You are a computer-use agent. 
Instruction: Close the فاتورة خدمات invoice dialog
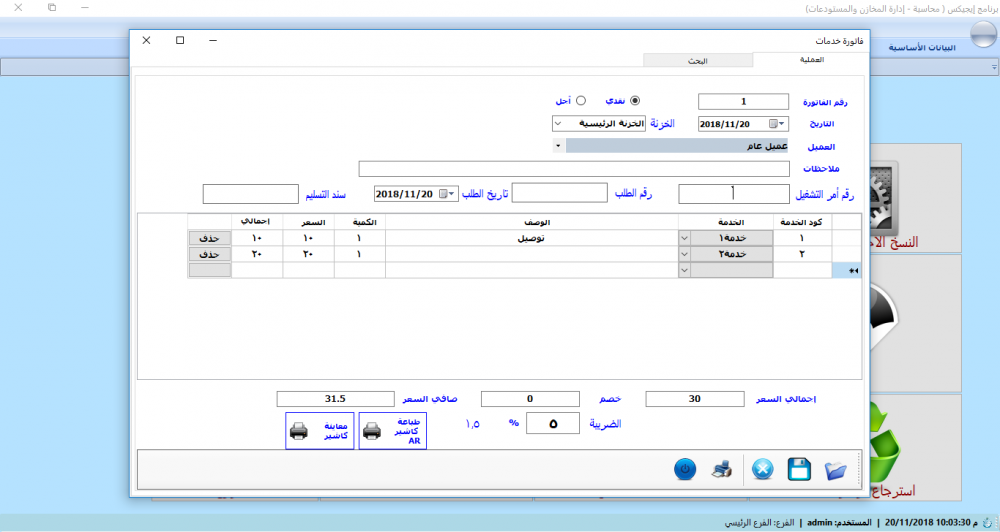[146, 40]
